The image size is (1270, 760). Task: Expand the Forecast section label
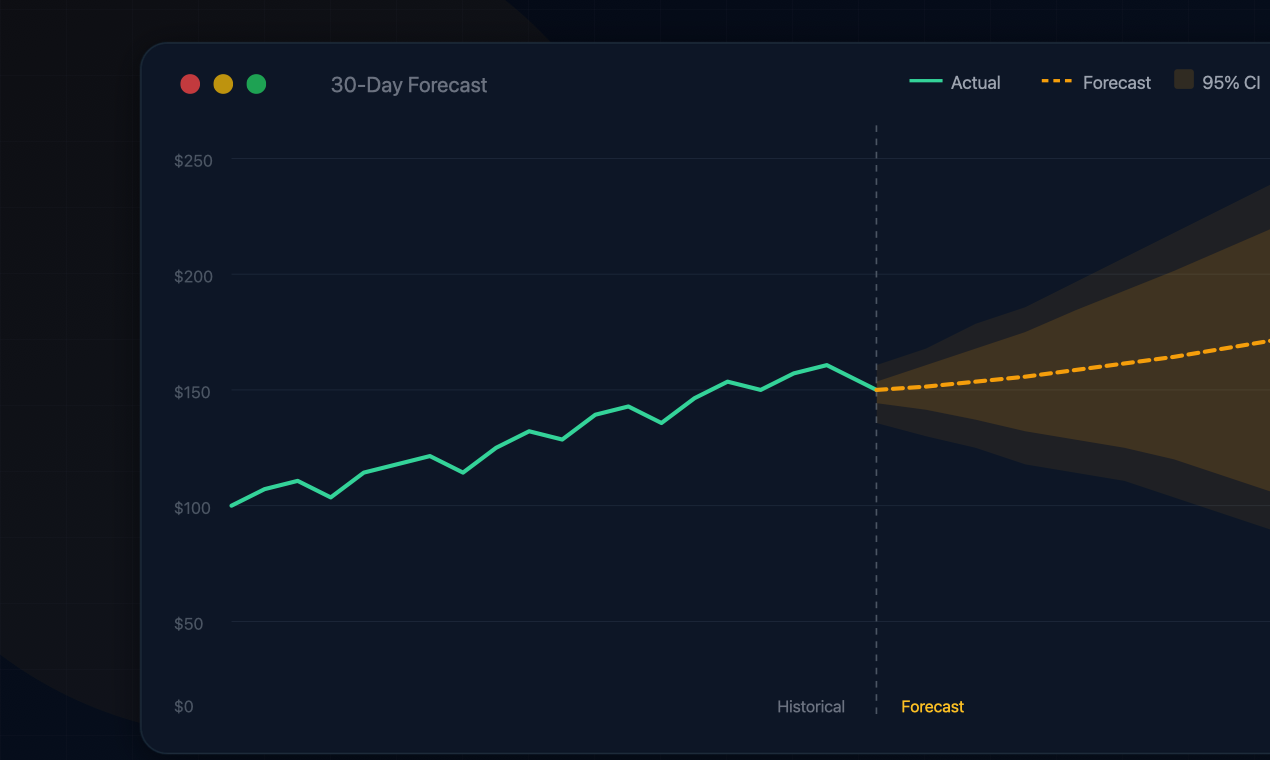932,706
